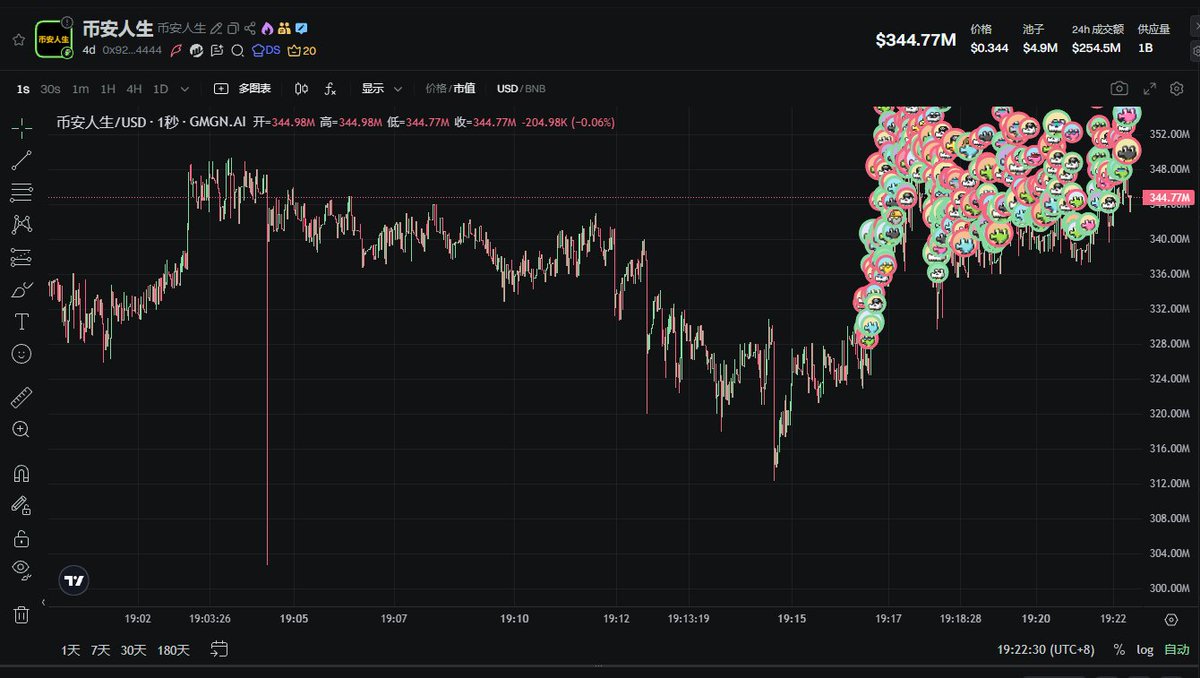This screenshot has width=1200, height=678.
Task: Select the brush drawing tool
Action: [21, 289]
